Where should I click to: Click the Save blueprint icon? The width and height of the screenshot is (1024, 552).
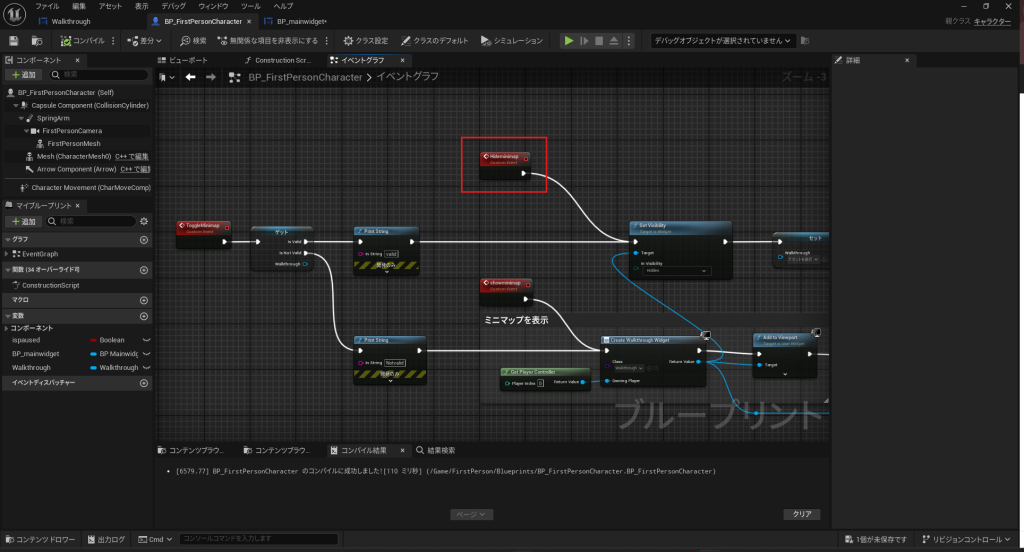click(x=14, y=41)
